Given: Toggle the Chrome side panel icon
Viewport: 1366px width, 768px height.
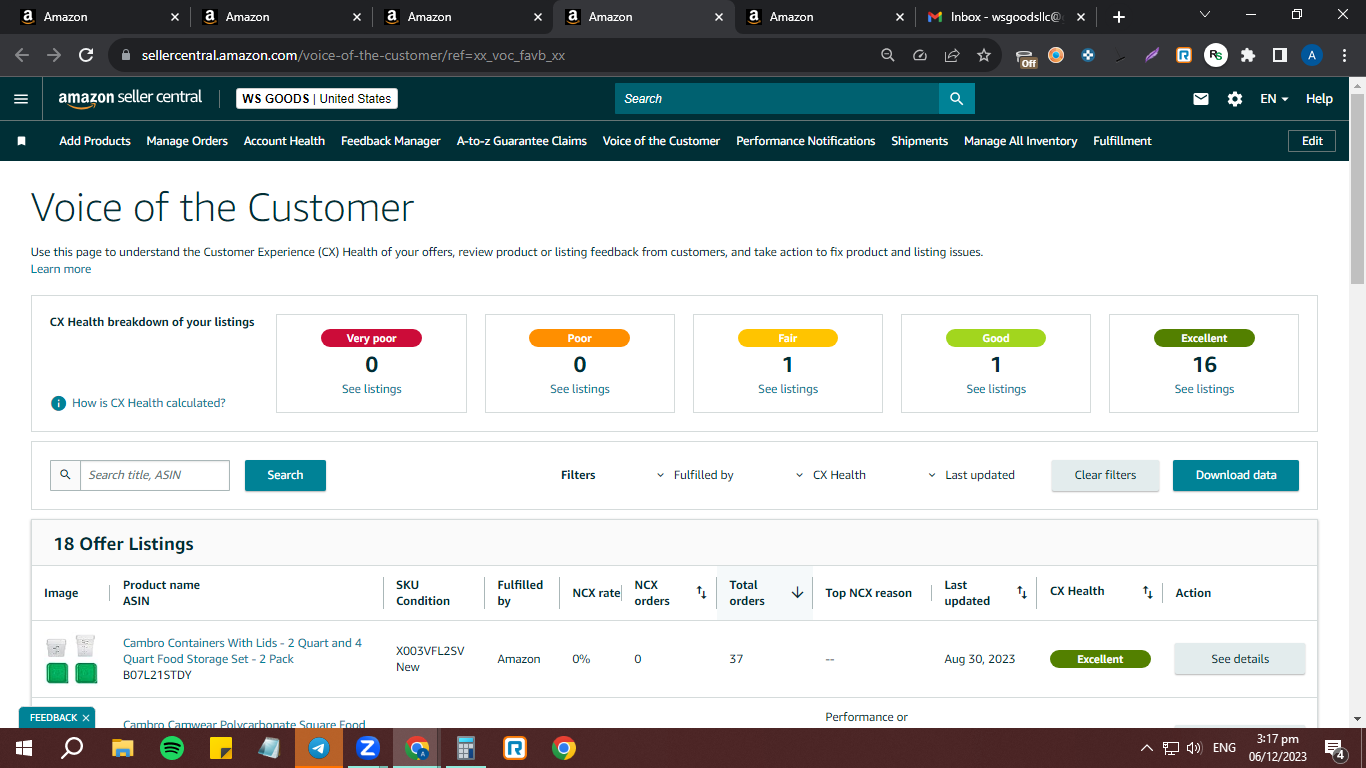Looking at the screenshot, I should click(1279, 56).
